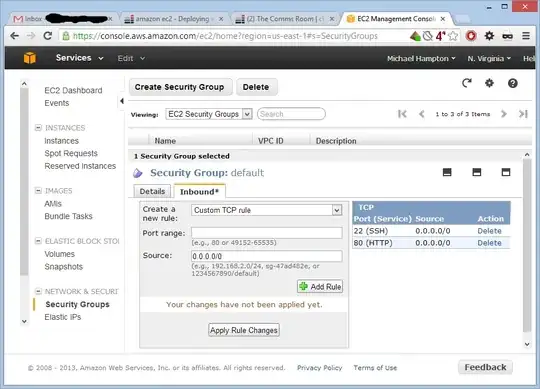Go to previous page of items
This screenshot has height=389, width=540.
point(422,114)
